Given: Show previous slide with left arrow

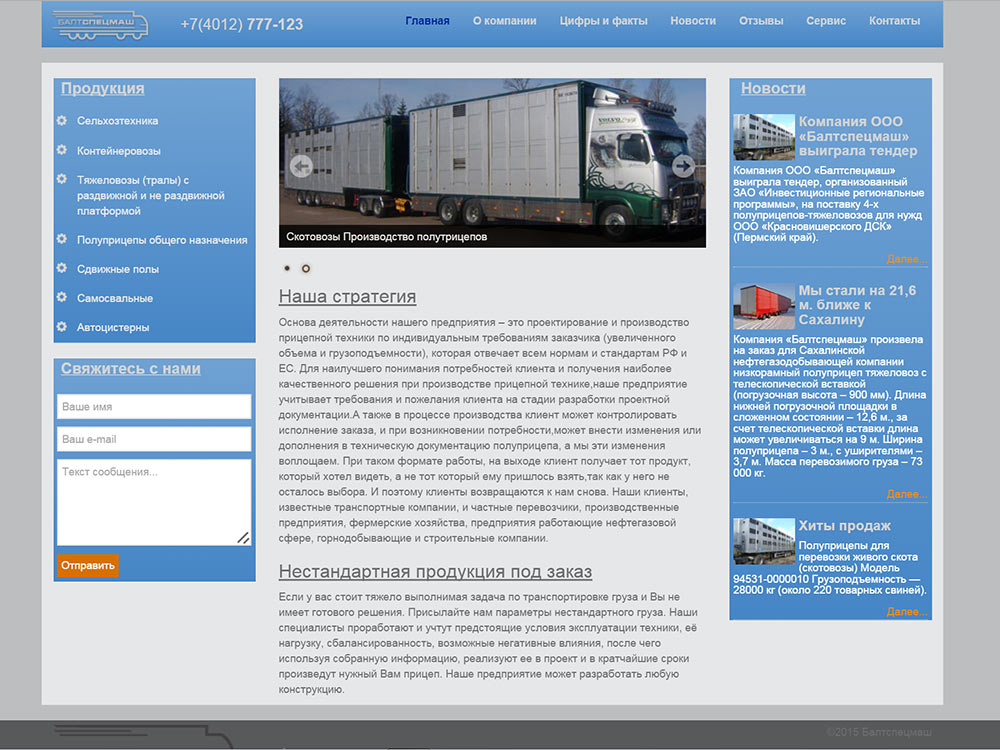Looking at the screenshot, I should coord(301,166).
